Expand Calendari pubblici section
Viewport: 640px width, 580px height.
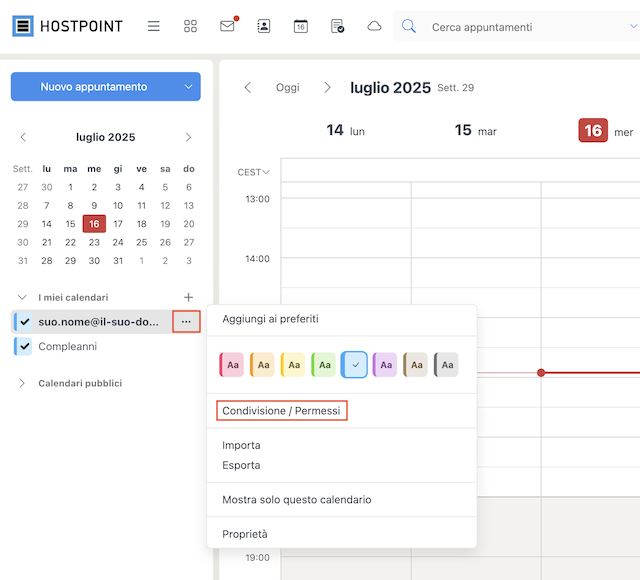[22, 383]
